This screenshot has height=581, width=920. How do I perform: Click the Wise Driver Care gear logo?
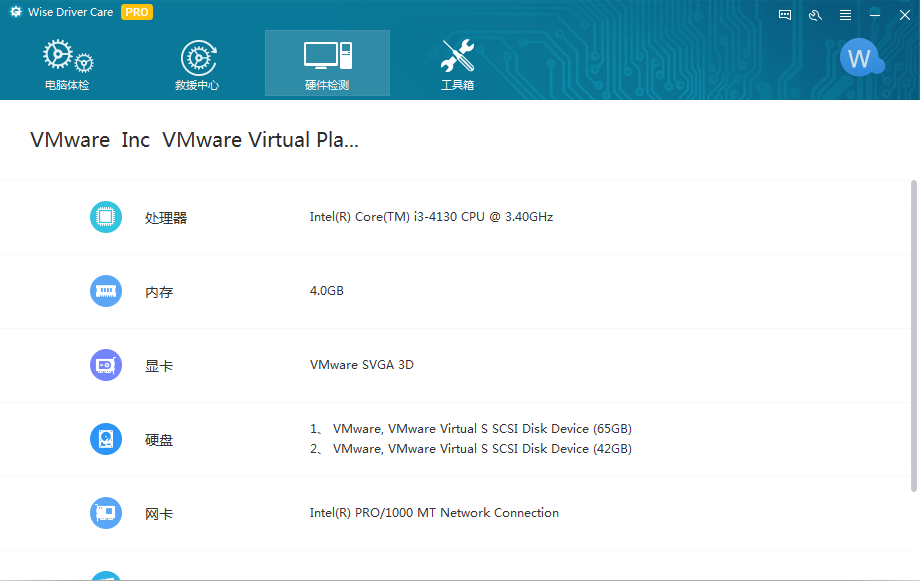(x=16, y=13)
